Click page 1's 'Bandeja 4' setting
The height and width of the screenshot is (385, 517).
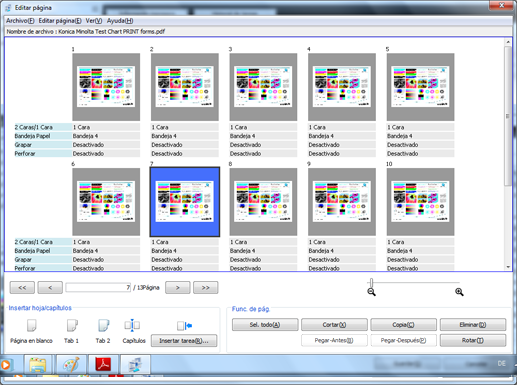coord(106,136)
